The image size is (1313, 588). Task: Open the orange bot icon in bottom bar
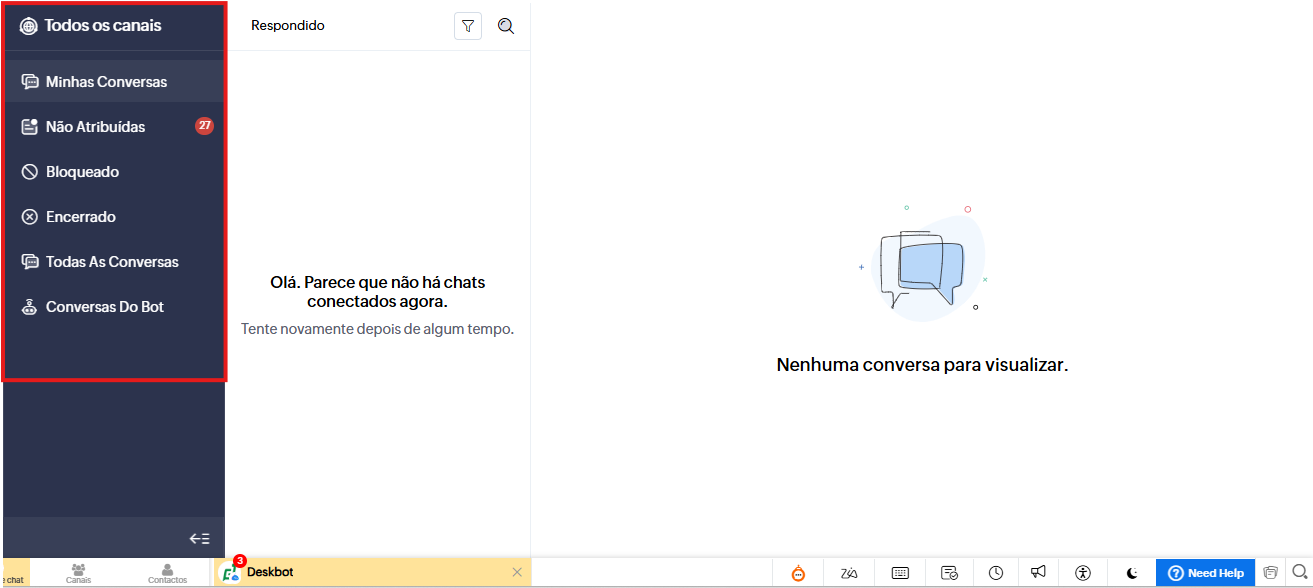[x=798, y=573]
